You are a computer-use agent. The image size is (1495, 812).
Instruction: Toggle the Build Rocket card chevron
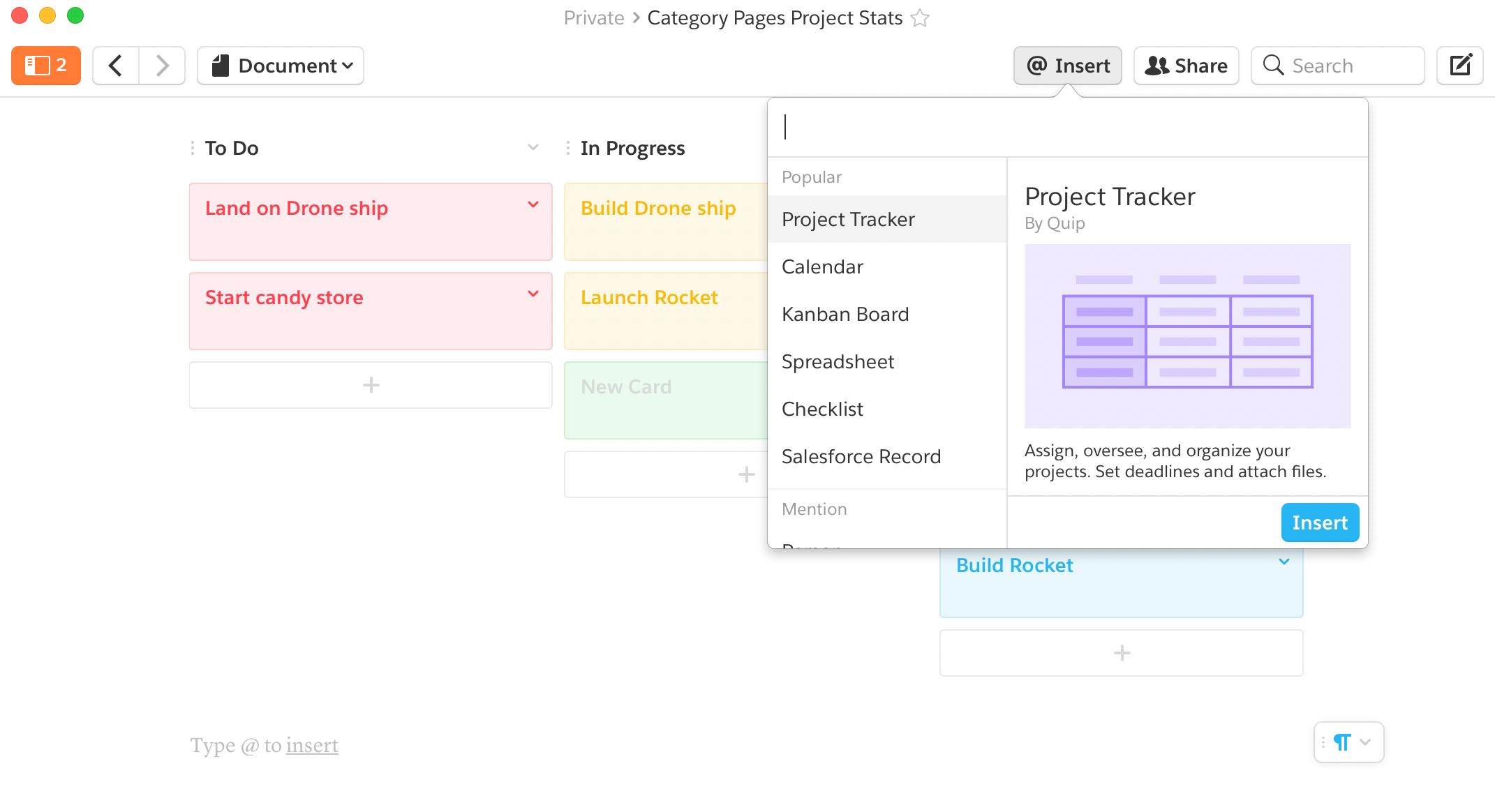pos(1284,562)
